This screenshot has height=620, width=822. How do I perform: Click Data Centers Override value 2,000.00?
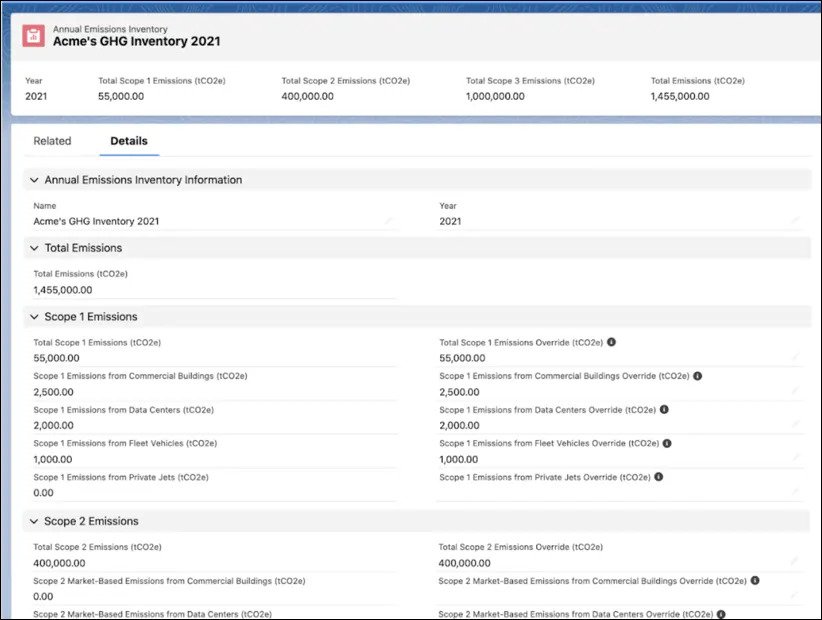pos(459,426)
